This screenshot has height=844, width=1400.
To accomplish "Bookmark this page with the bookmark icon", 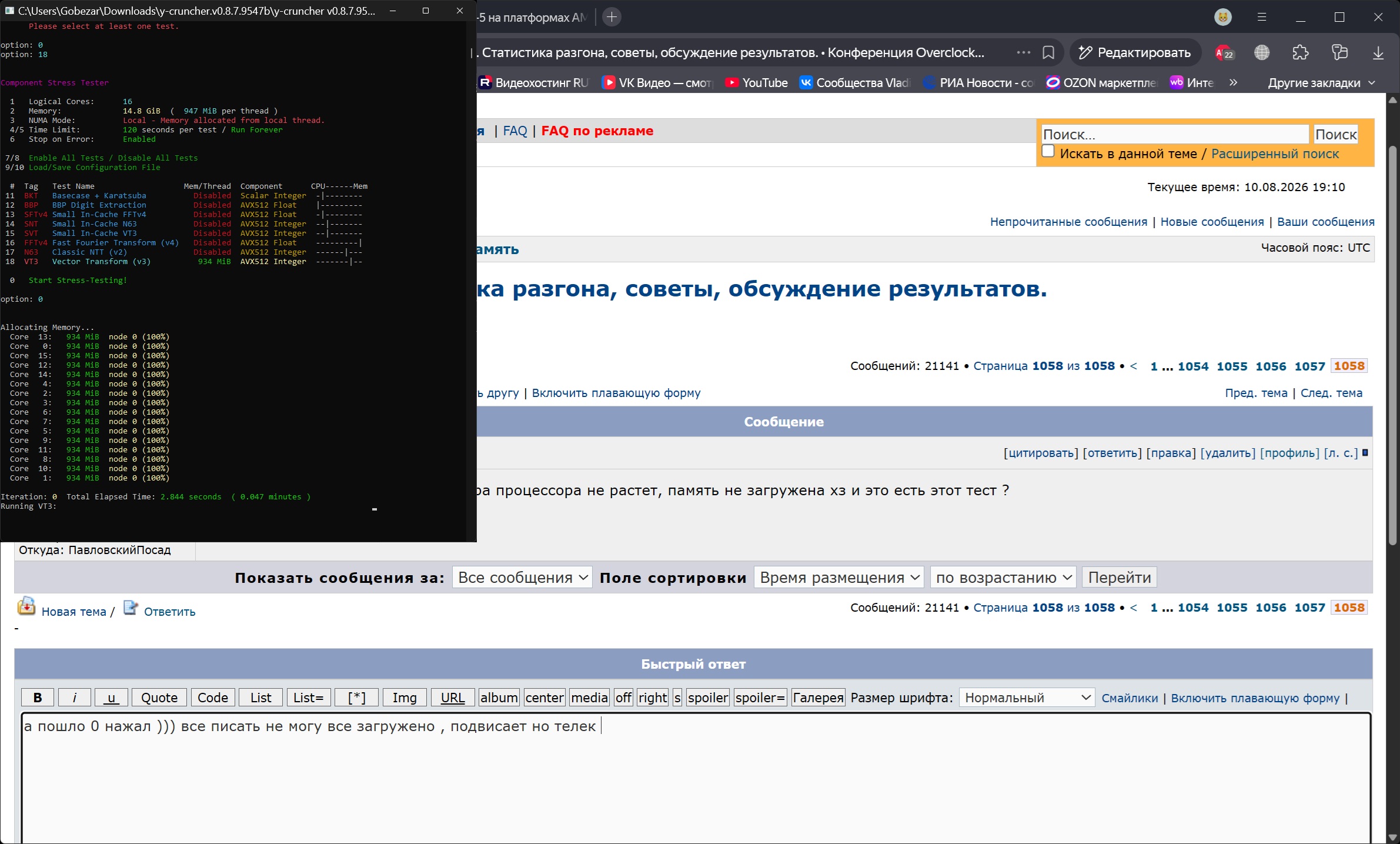I will (x=1048, y=52).
